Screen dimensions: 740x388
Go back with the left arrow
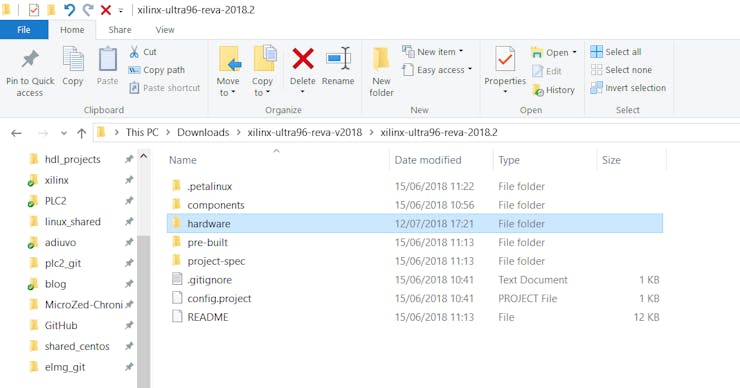coord(17,133)
